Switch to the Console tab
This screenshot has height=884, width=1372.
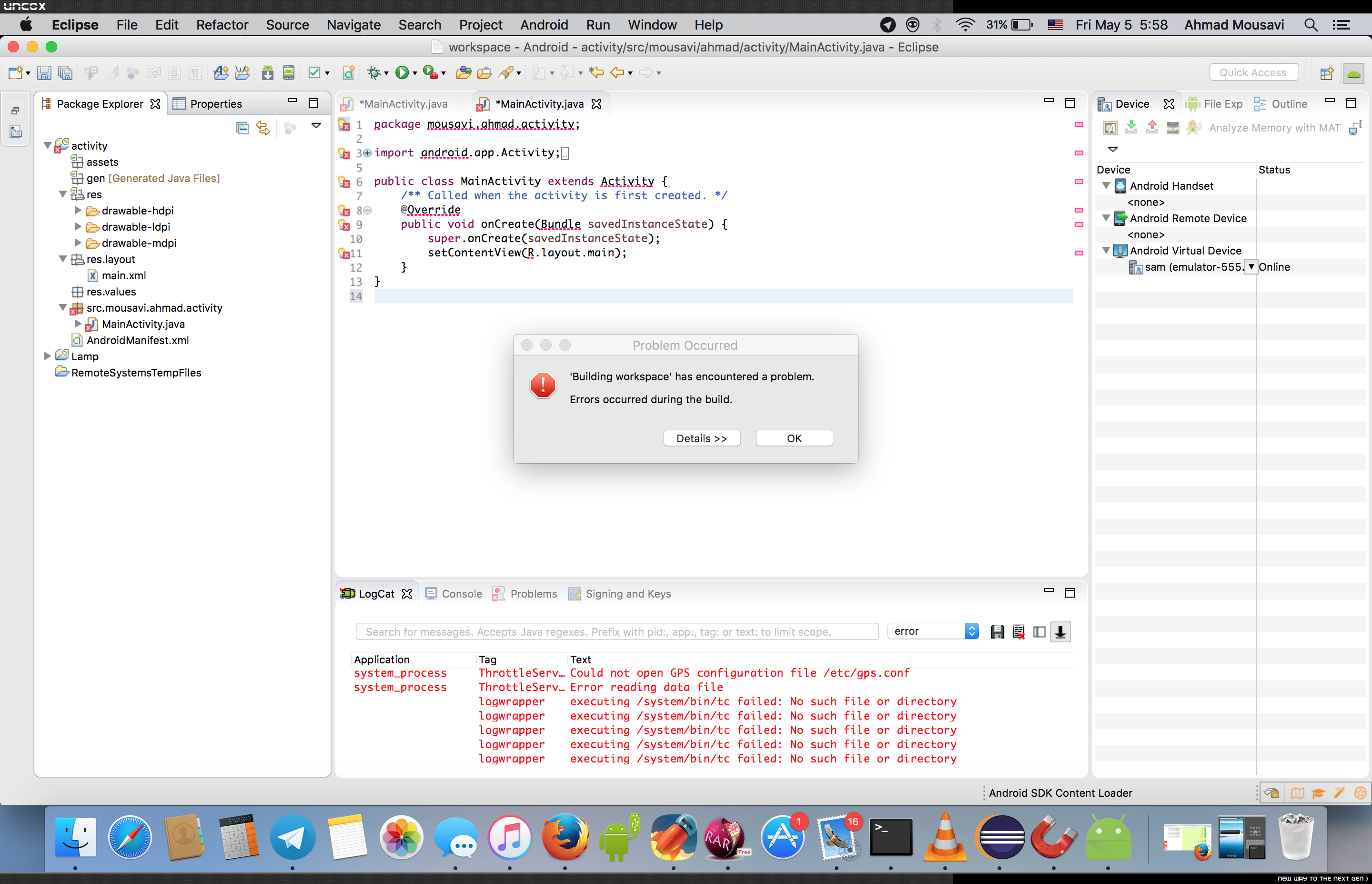tap(454, 594)
